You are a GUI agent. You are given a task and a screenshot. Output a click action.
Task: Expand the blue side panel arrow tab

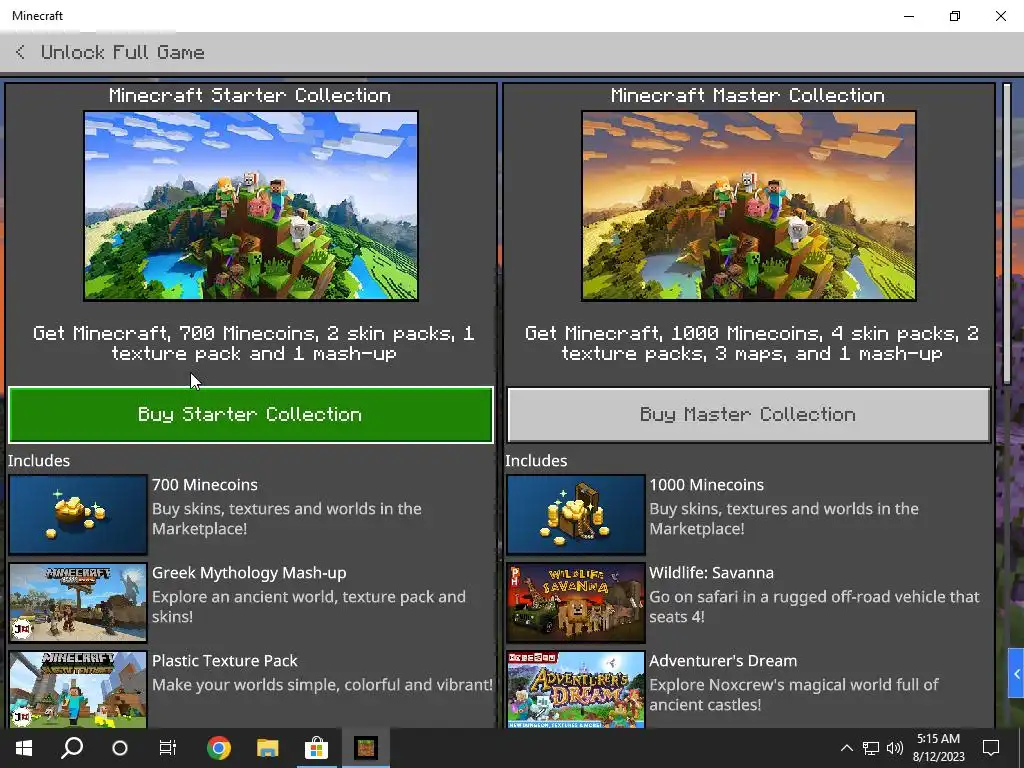pos(1016,673)
